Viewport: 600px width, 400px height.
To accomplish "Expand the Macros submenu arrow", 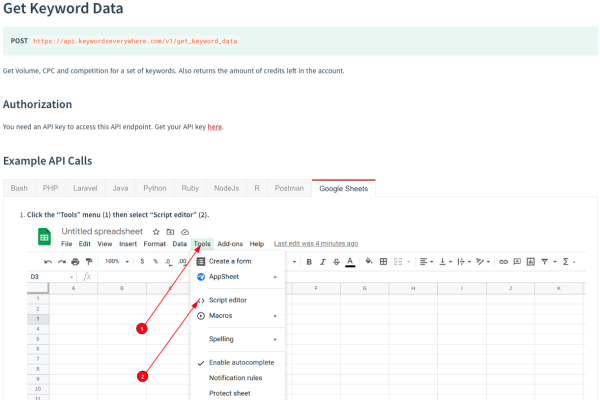I will (x=275, y=316).
